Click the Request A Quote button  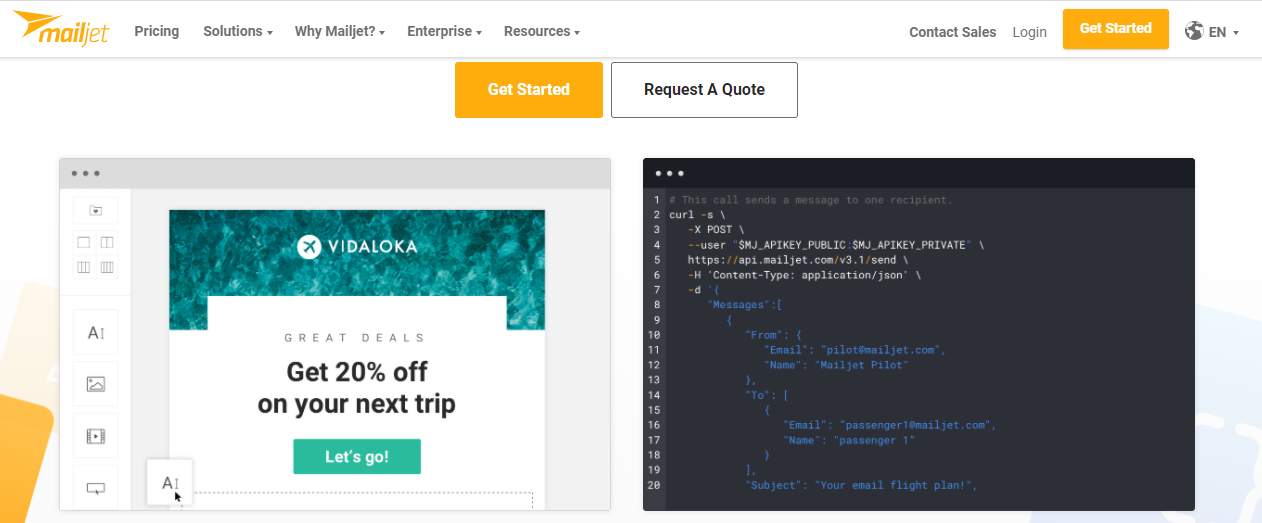click(704, 90)
